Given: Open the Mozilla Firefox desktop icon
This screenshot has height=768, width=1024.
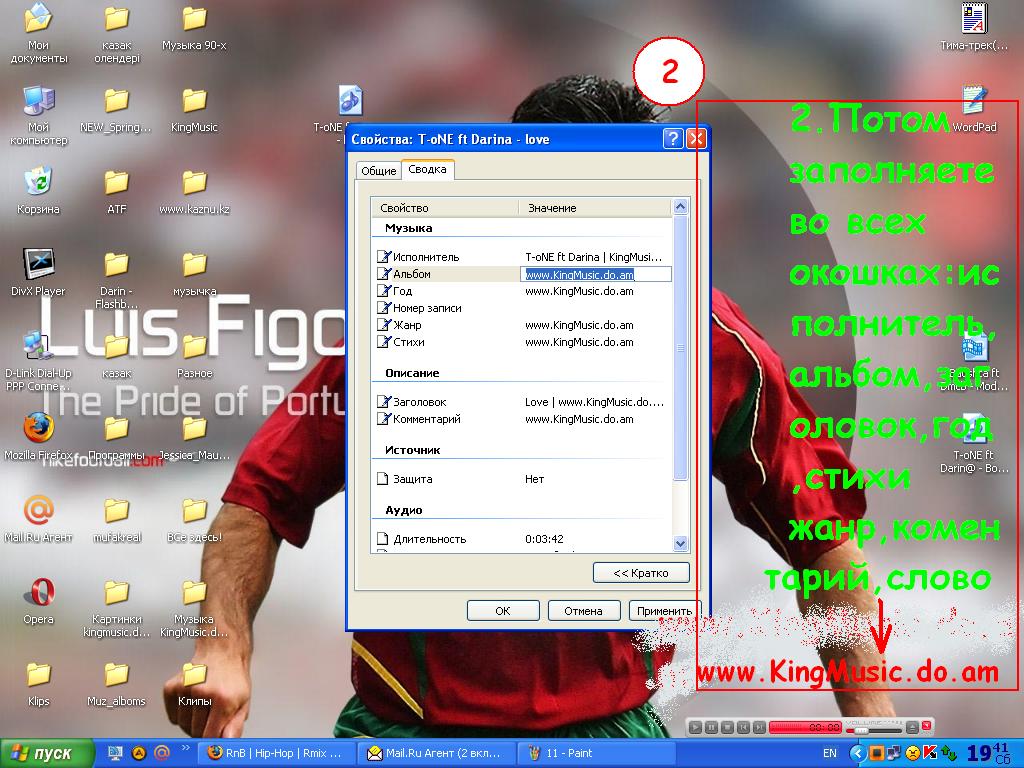Looking at the screenshot, I should coord(38,428).
